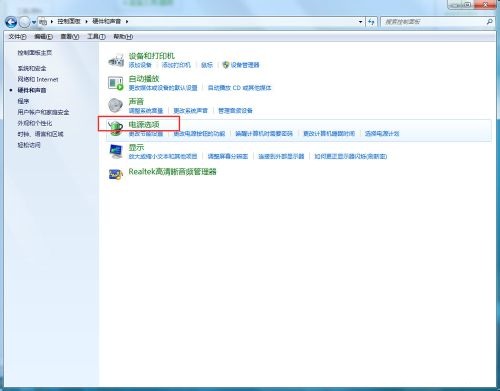Click the 更改计算机睡眠时间 link
The image size is (500, 391).
(329, 134)
